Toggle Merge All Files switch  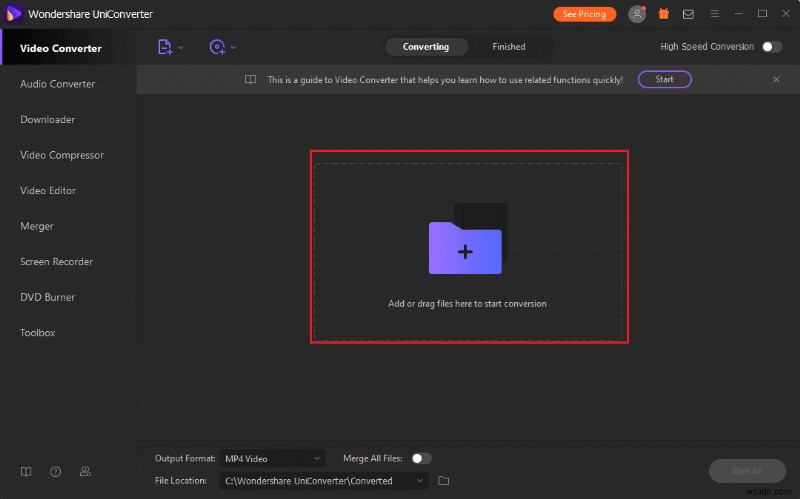421,458
